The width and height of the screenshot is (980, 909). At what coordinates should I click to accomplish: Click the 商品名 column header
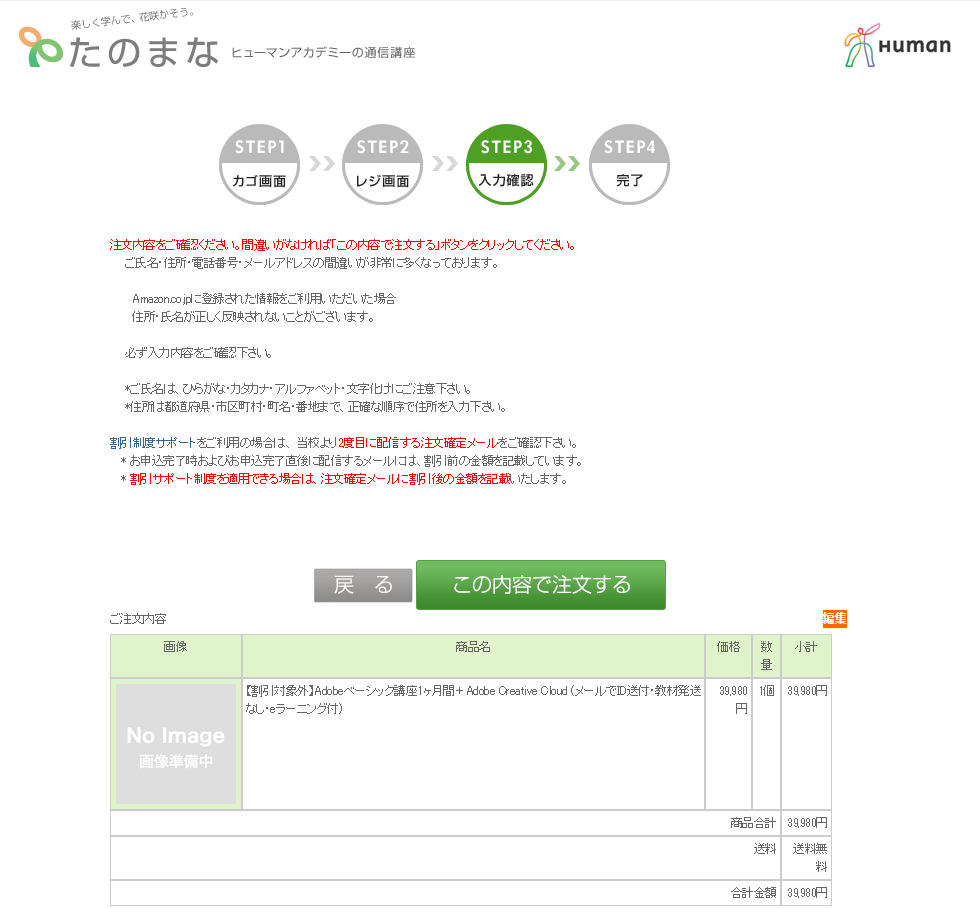coord(473,648)
